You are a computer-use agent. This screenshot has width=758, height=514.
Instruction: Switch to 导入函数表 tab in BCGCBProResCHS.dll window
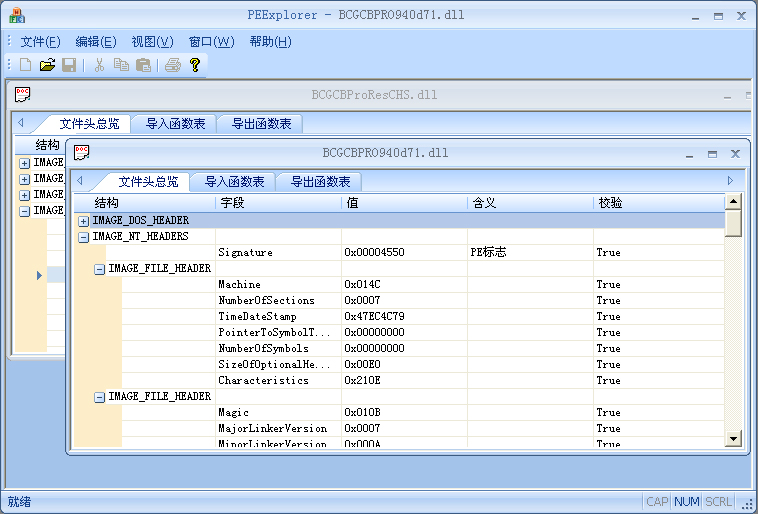pyautogui.click(x=175, y=124)
